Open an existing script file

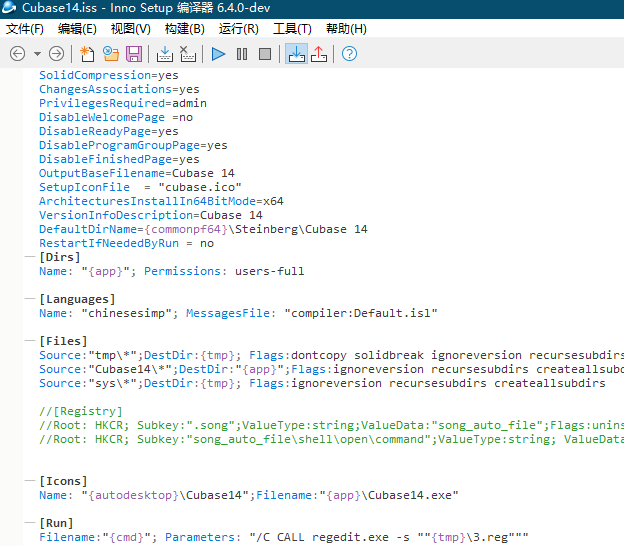click(111, 54)
